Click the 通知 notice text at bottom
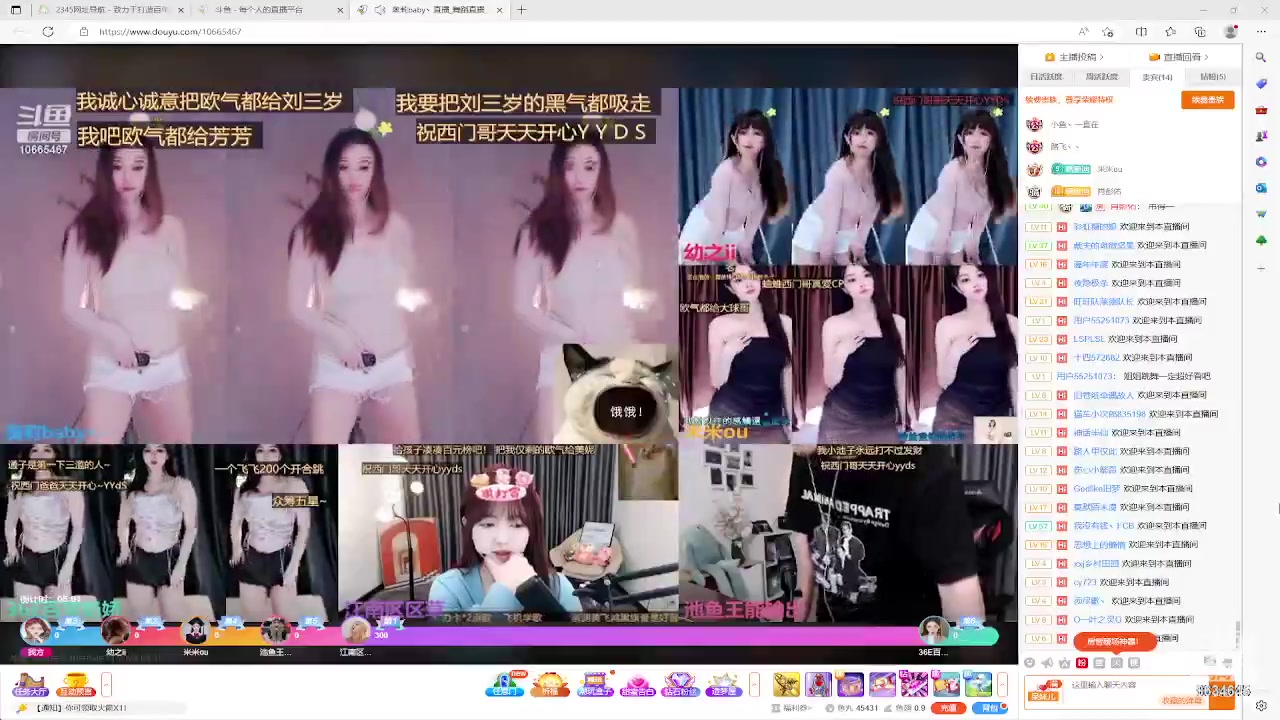Viewport: 1280px width, 720px height. pyautogui.click(x=81, y=708)
